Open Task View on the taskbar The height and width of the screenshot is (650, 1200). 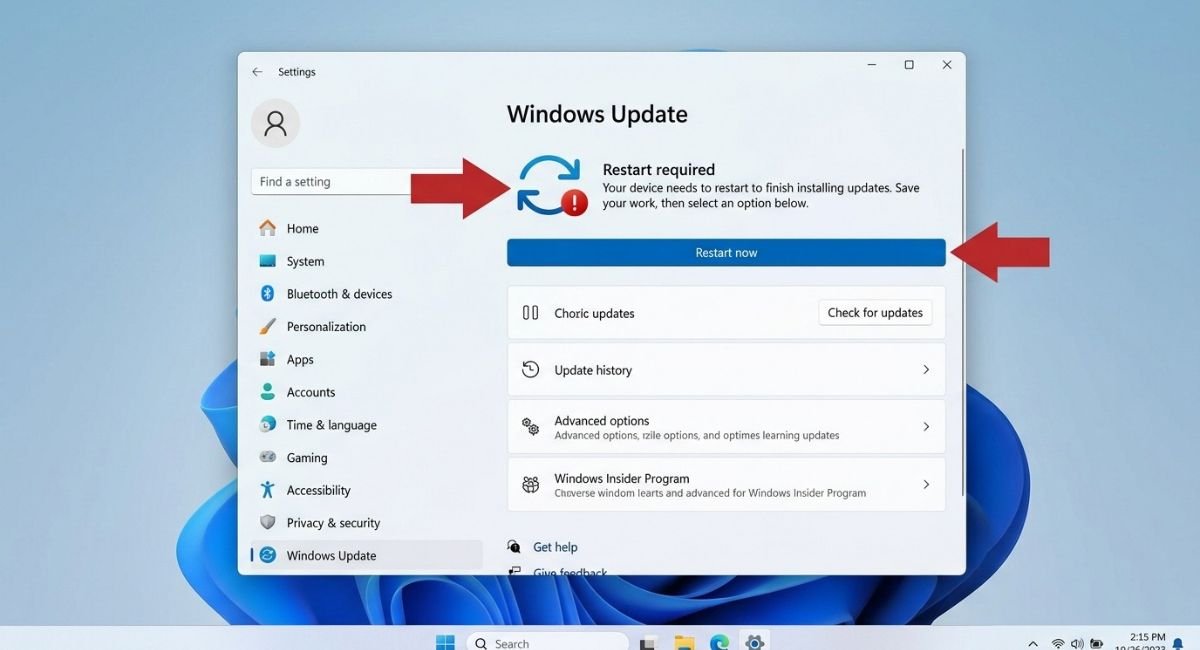pyautogui.click(x=648, y=643)
